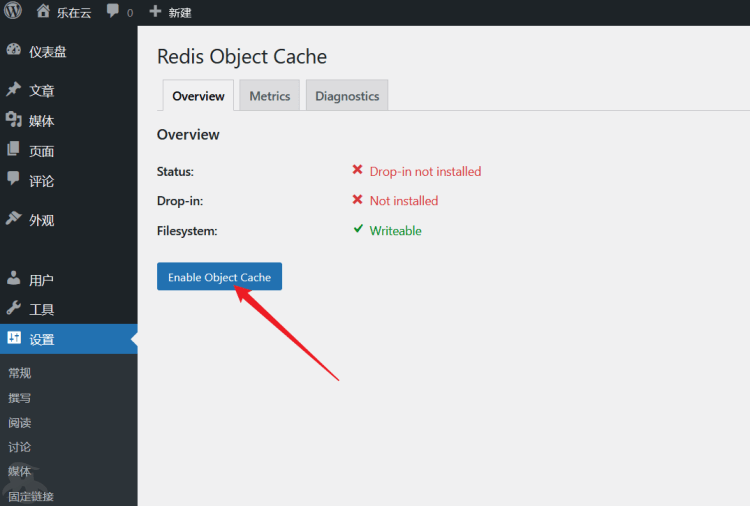
Task: Click the 'Drop-in not installed' status text
Action: click(x=425, y=171)
